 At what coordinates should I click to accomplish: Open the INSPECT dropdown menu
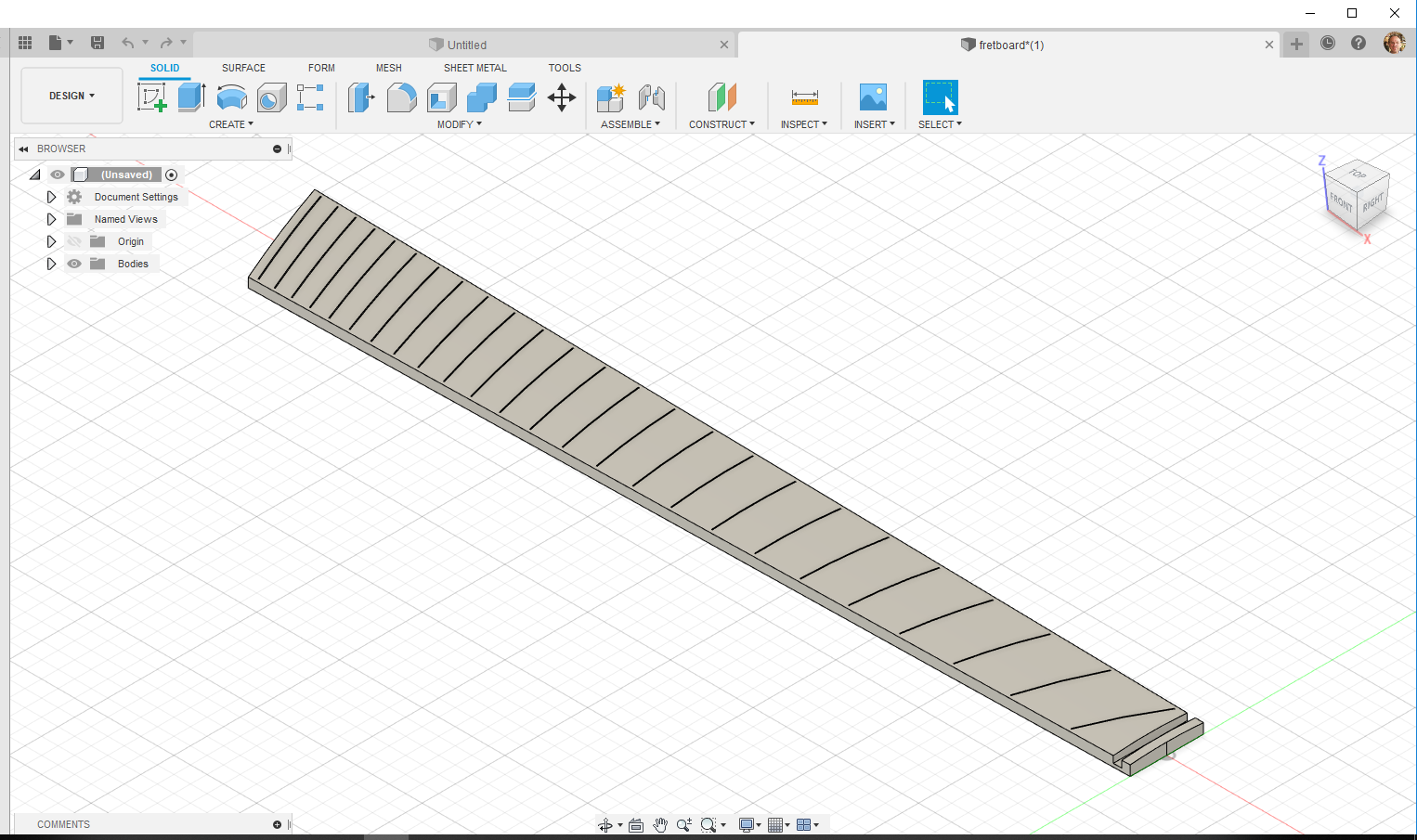coord(804,124)
